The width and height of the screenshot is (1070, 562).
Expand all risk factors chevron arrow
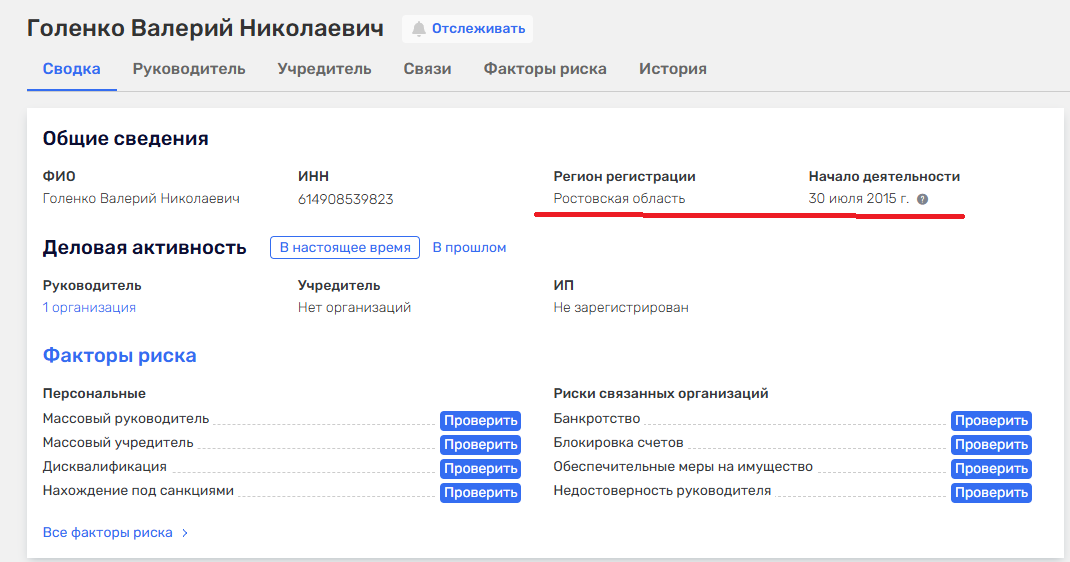coord(185,533)
